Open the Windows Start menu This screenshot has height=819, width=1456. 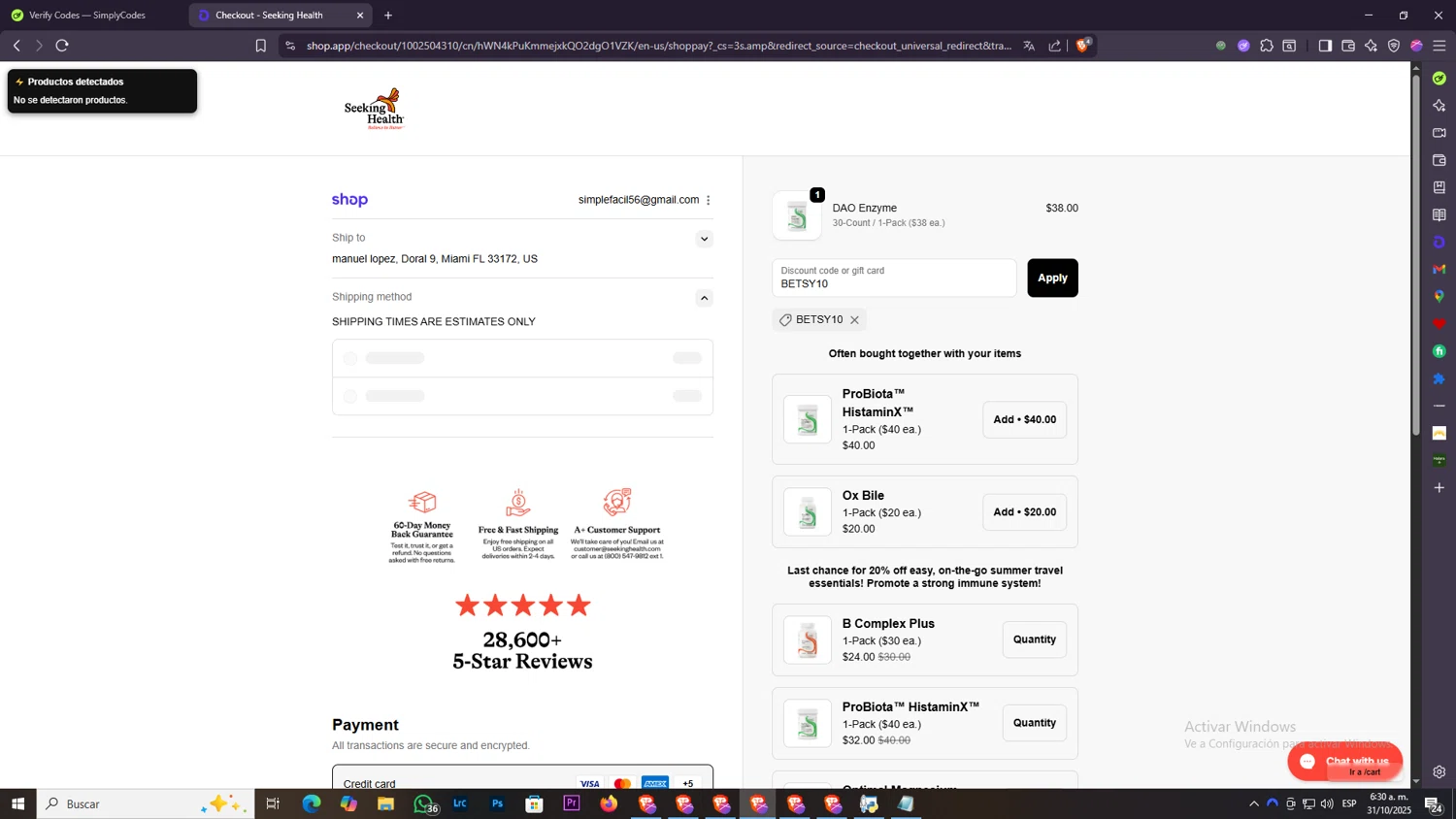17,803
